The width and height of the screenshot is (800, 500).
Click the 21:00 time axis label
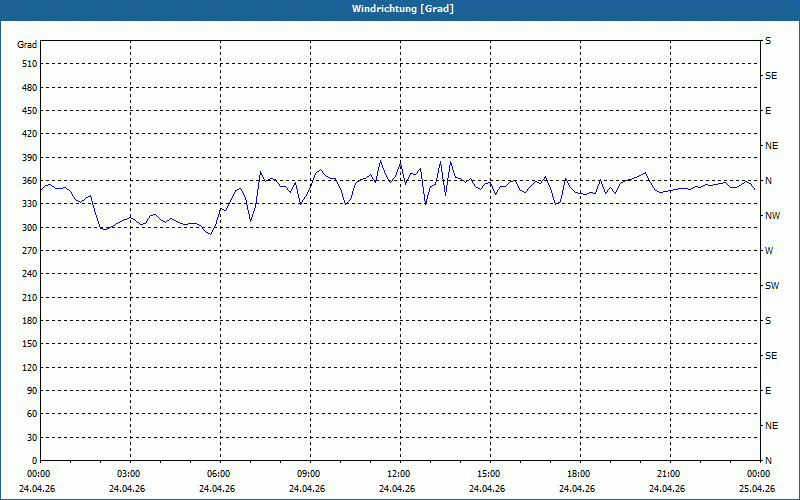pos(669,474)
